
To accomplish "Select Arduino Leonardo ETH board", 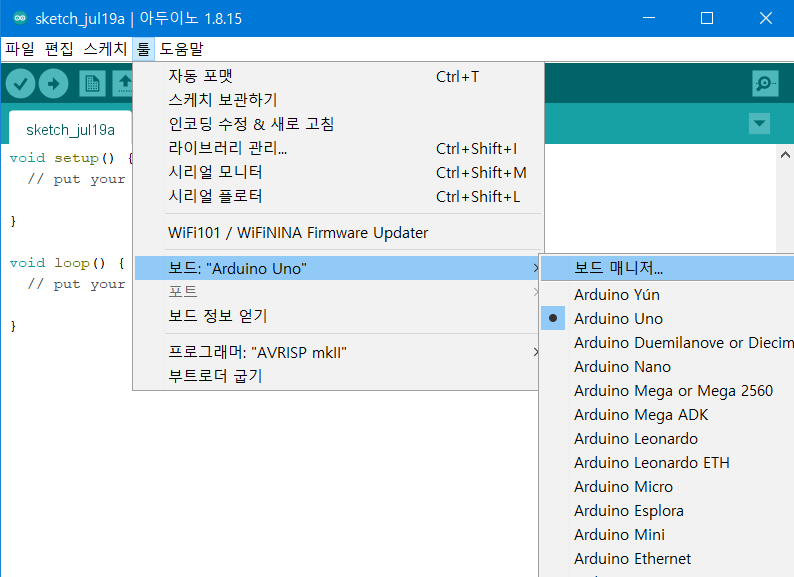I will point(667,463).
